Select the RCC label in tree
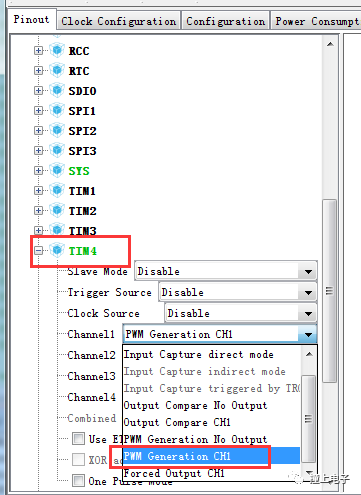Image resolution: width=361 pixels, height=495 pixels. point(79,51)
